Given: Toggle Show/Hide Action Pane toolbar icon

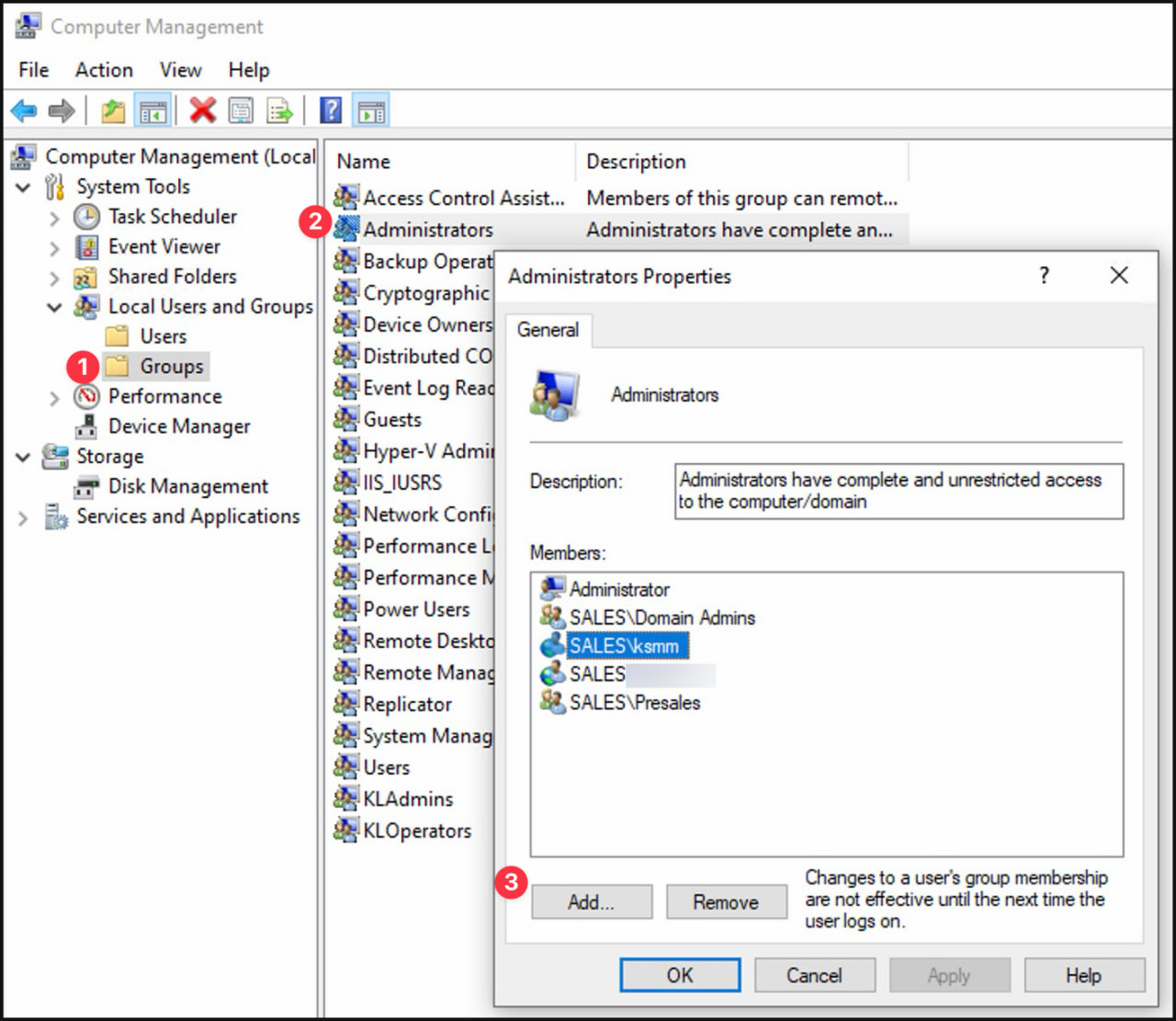Looking at the screenshot, I should coord(371,111).
